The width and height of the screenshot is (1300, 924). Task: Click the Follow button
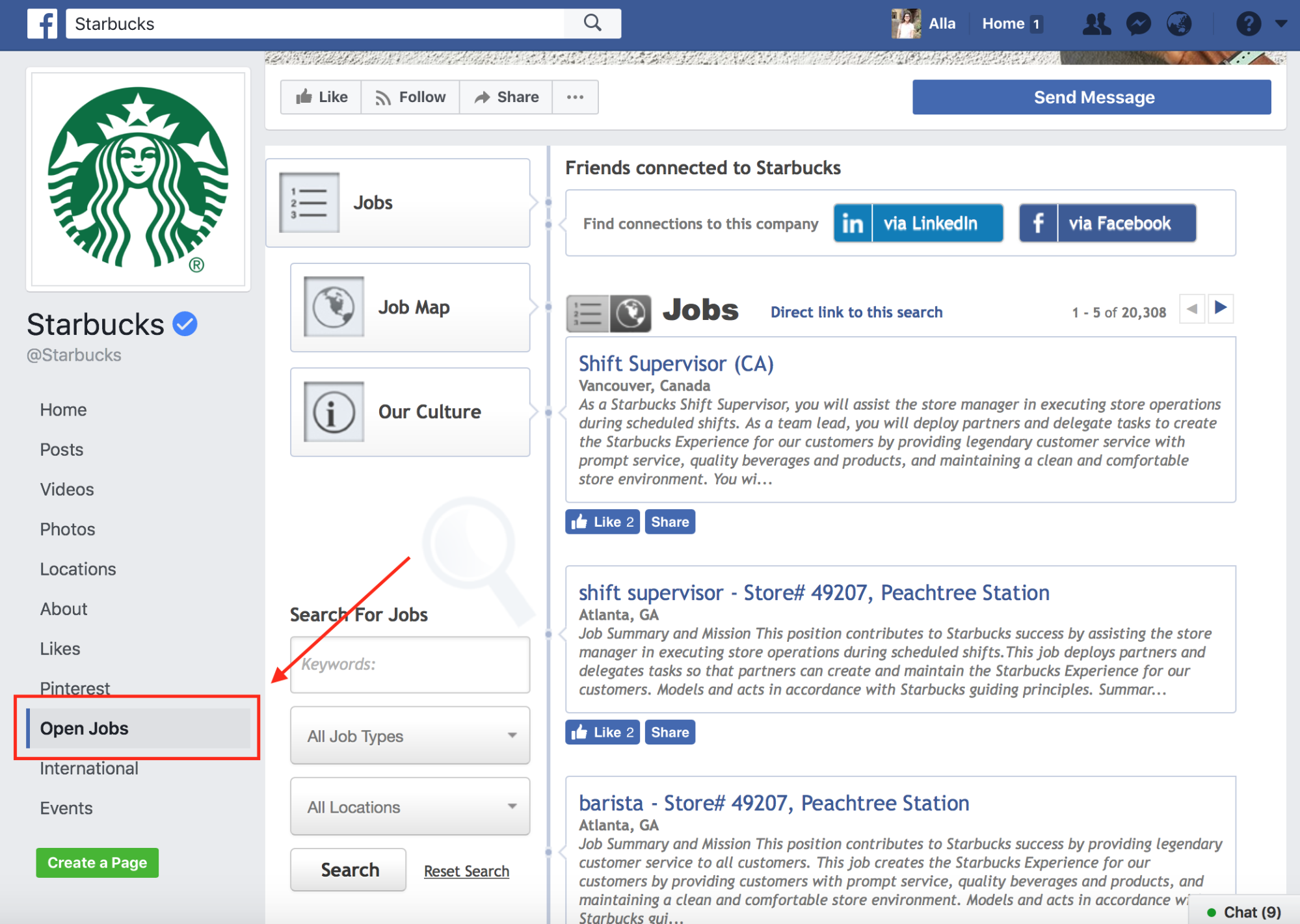pyautogui.click(x=410, y=97)
